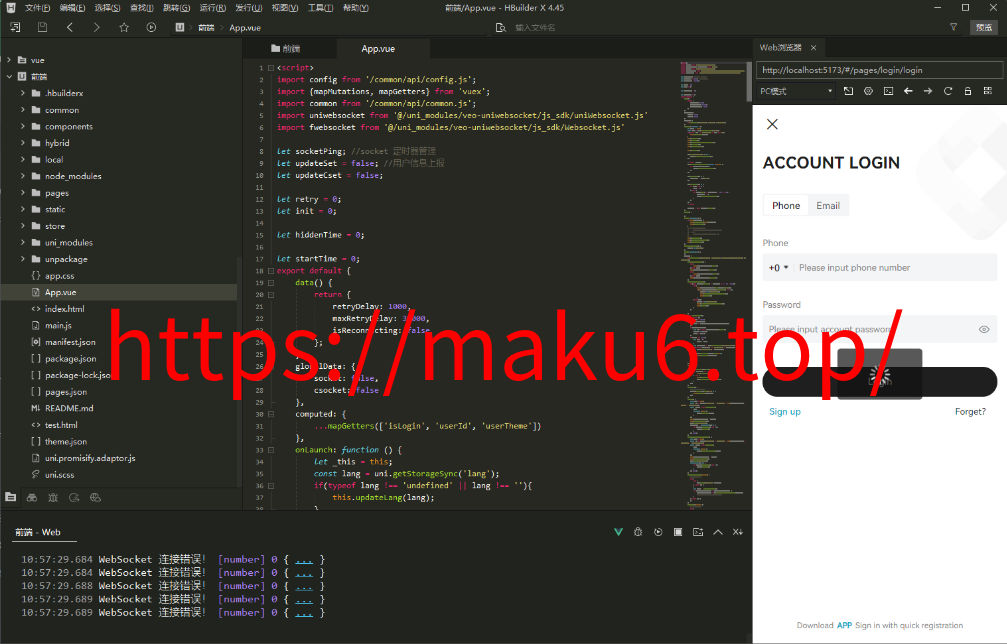Open browser in external window icon
This screenshot has height=644, width=1007.
tap(848, 91)
